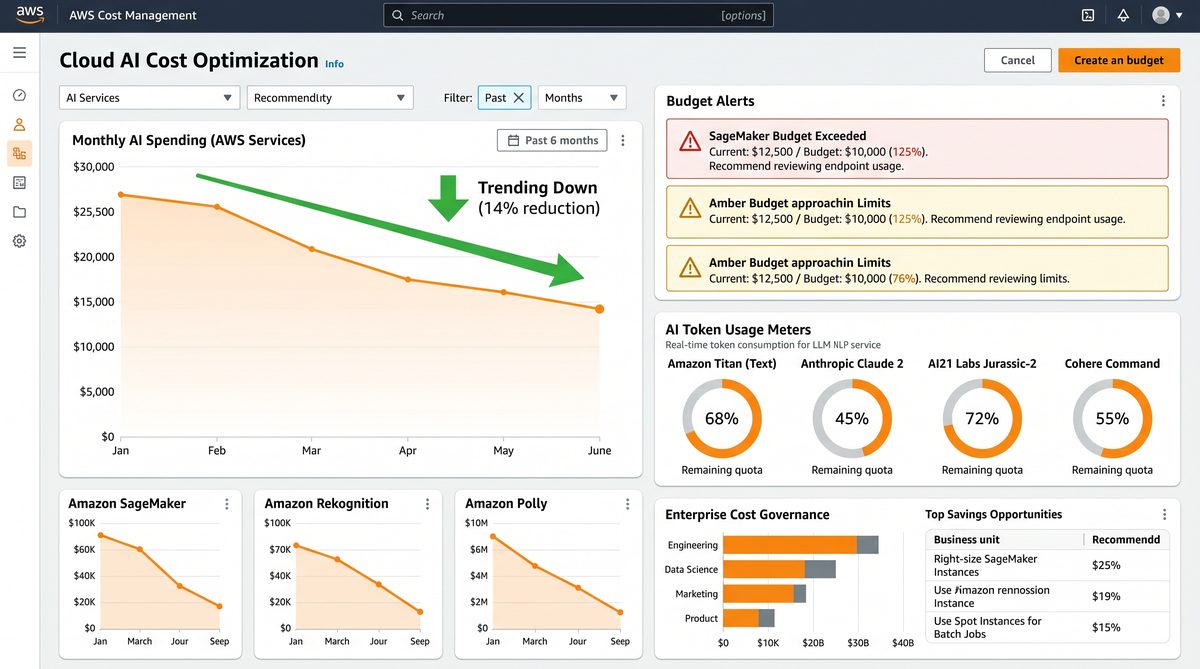Open the notifications bell icon
Image resolution: width=1200 pixels, height=669 pixels.
1123,15
